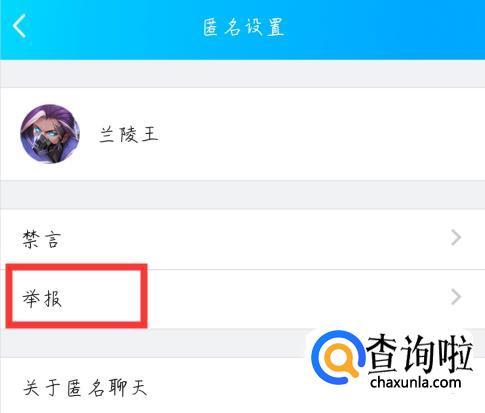The width and height of the screenshot is (485, 413).
Task: Click the 查询啦 magnifier logo icon
Action: 337,357
